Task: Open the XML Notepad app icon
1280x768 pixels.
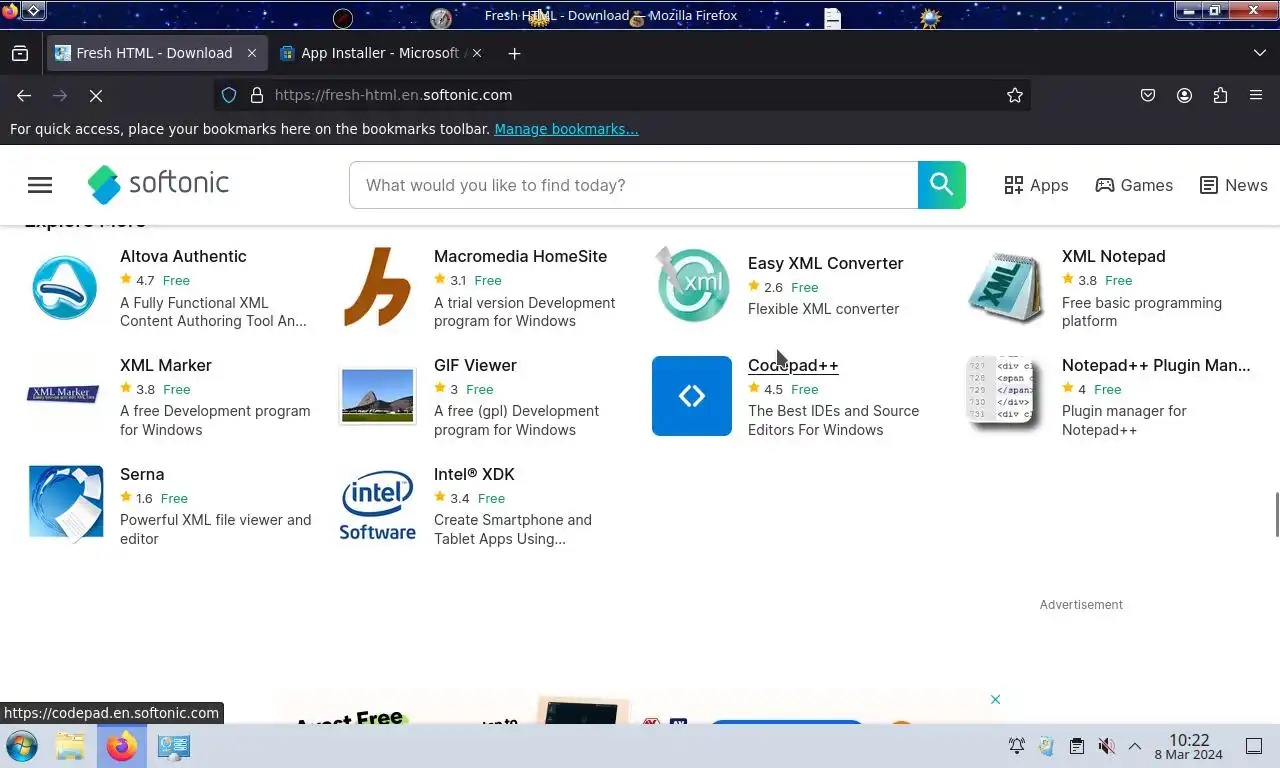Action: coord(1005,287)
